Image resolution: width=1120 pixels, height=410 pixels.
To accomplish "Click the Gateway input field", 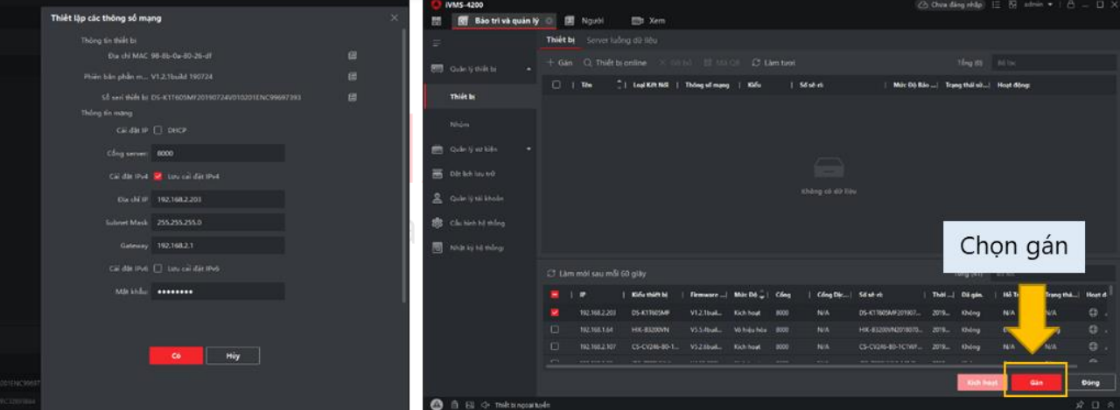I will (x=218, y=245).
